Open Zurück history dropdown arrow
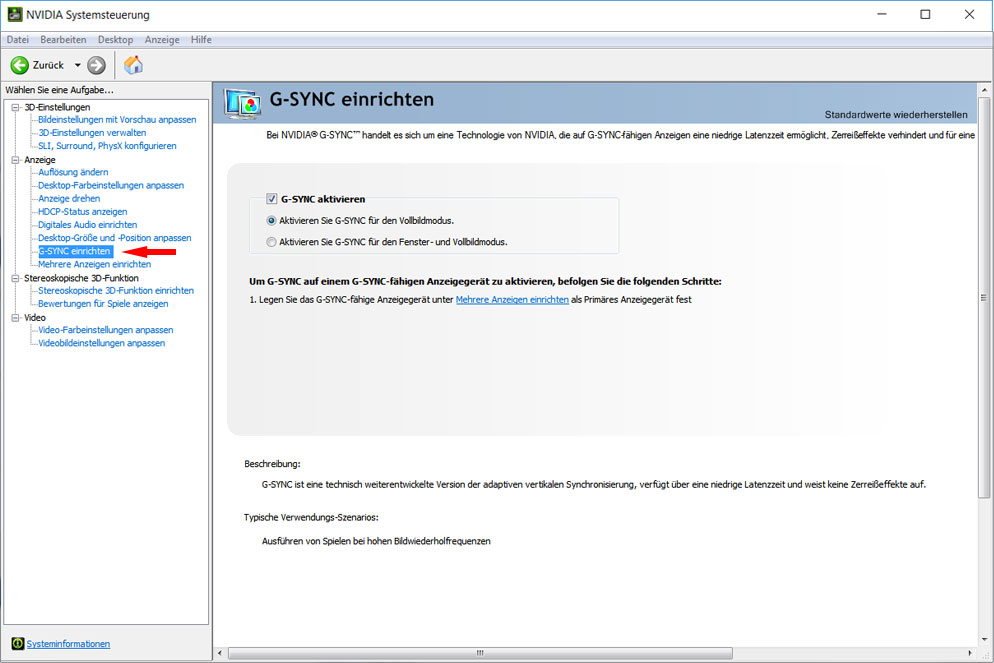 pyautogui.click(x=77, y=65)
